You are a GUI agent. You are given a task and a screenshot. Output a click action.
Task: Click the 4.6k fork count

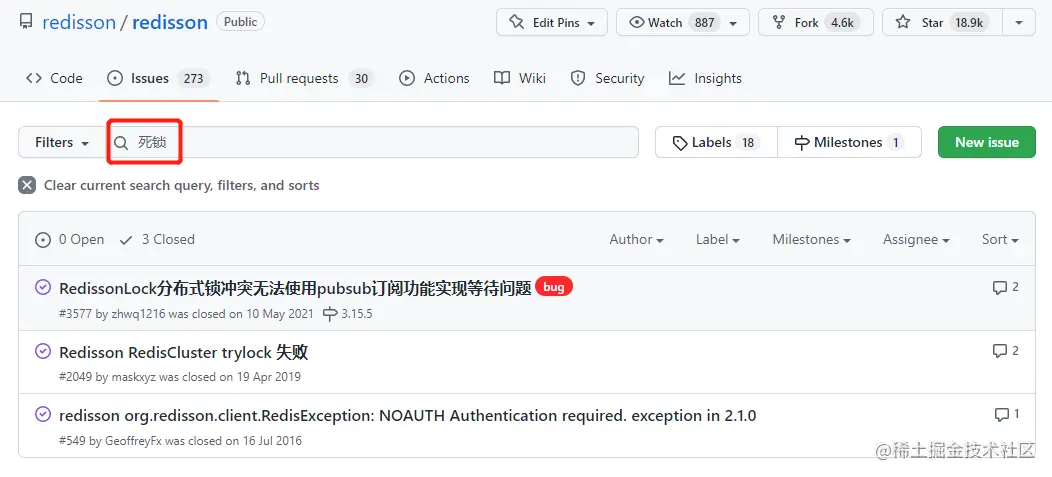pos(842,22)
